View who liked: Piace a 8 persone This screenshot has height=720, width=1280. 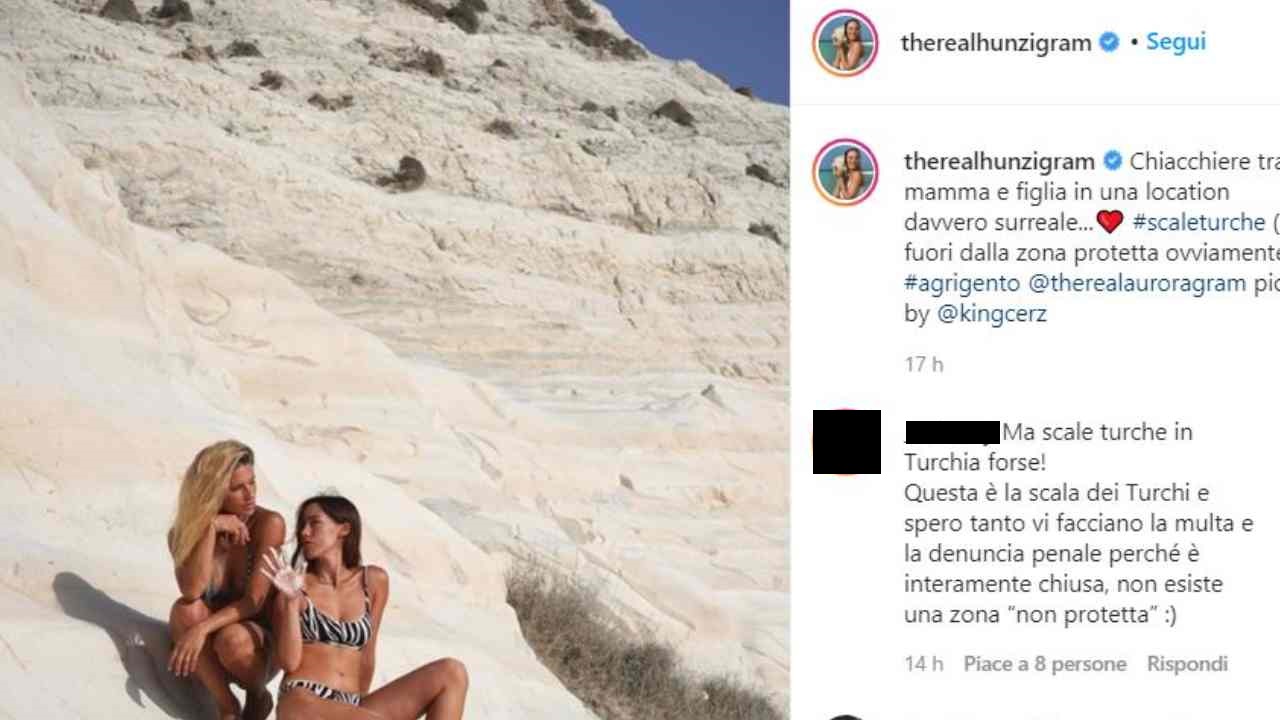(1045, 664)
